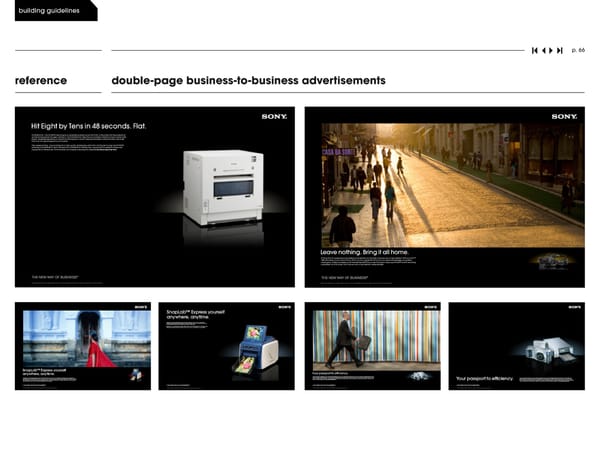The height and width of the screenshot is (455, 600).
Task: Open the sunlit street ad image
Action: [444, 197]
